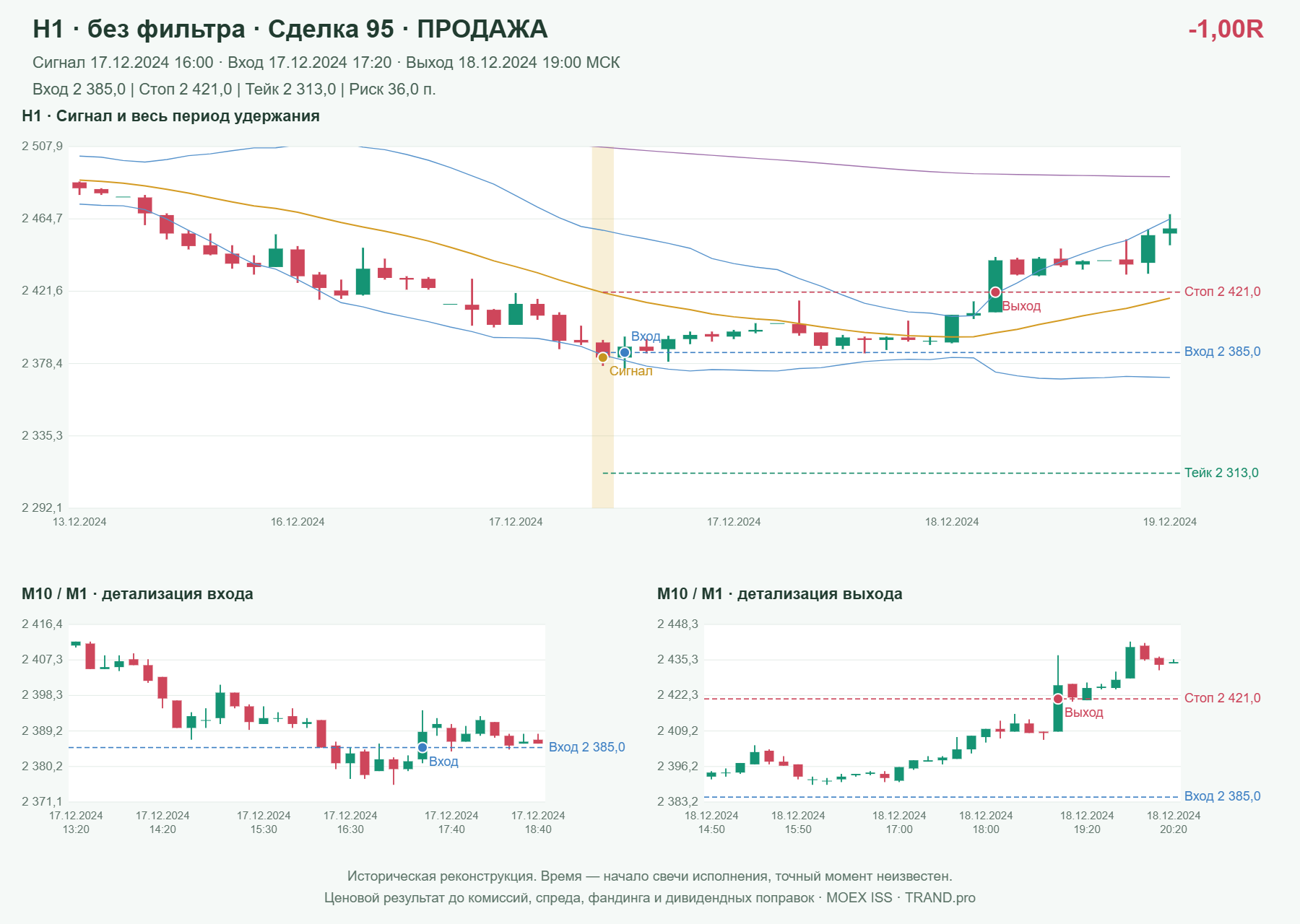Click the heading "M10 / M1 · детализация входа"
Viewport: 1300px width, 924px height.
tap(137, 594)
